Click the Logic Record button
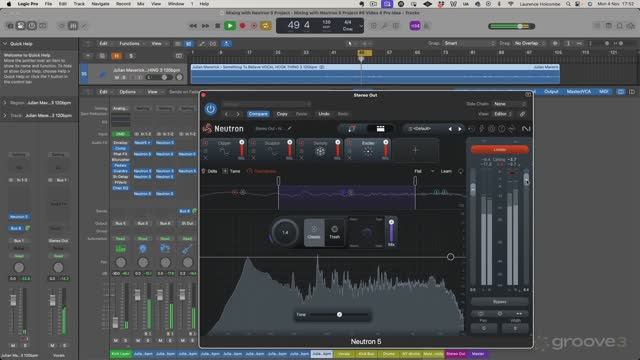 point(242,26)
